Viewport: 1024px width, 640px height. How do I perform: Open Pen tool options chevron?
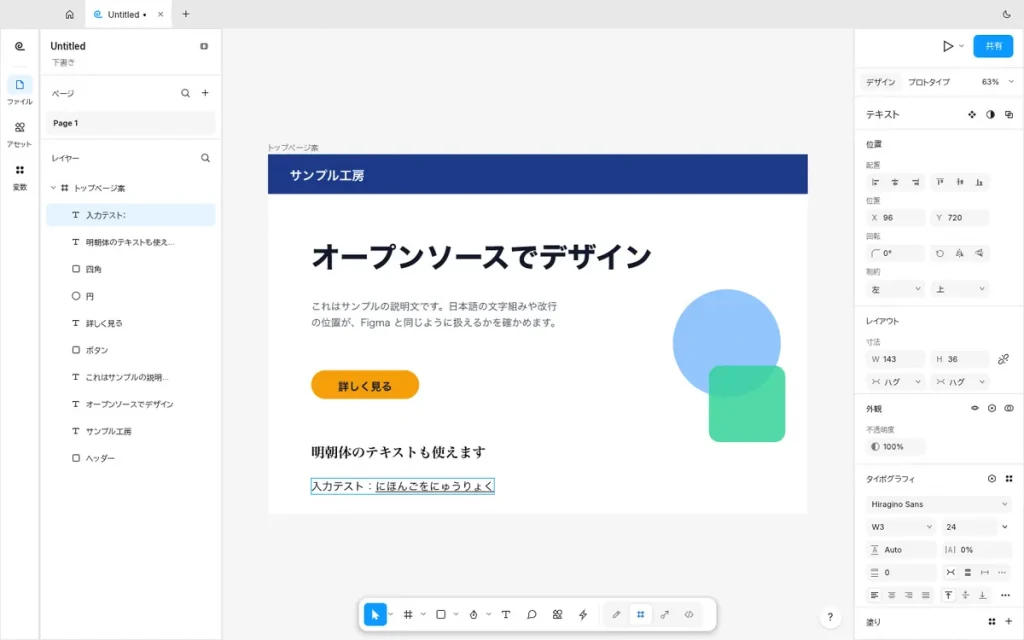pyautogui.click(x=488, y=615)
